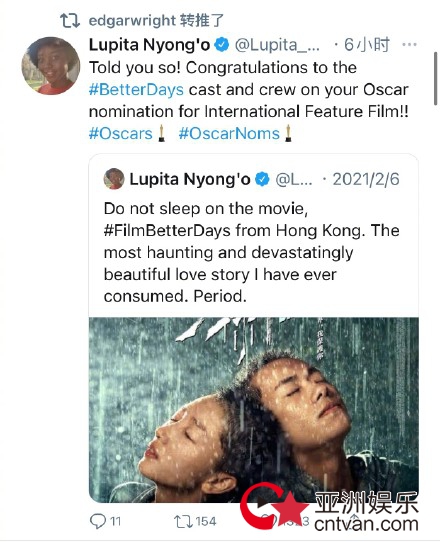Open the Better Days rain poster image
The width and height of the screenshot is (440, 542).
click(x=254, y=410)
